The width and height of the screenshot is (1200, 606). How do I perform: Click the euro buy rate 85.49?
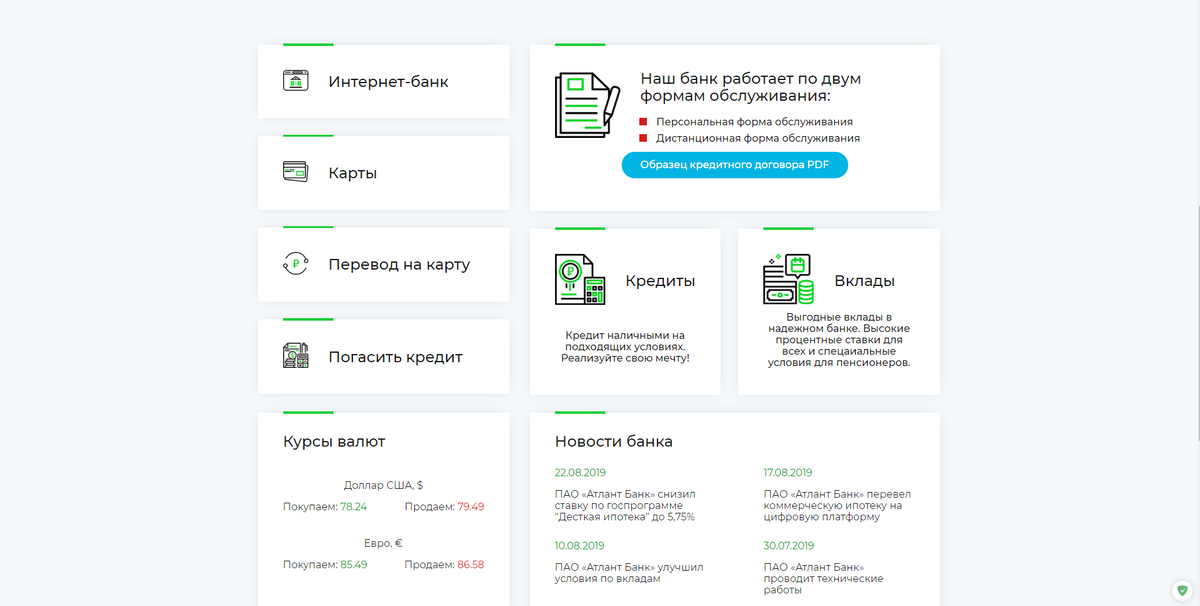(354, 565)
